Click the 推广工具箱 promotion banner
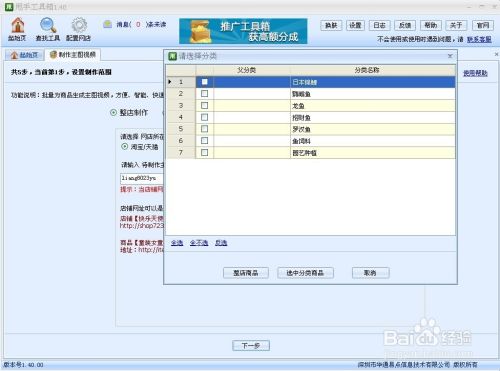The width and height of the screenshot is (500, 371). (243, 31)
